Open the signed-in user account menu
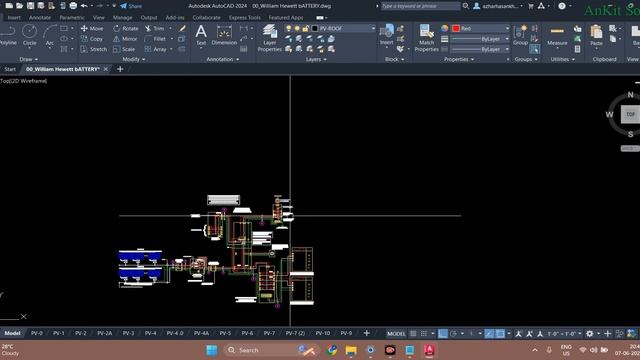The width and height of the screenshot is (640, 360). coord(498,6)
